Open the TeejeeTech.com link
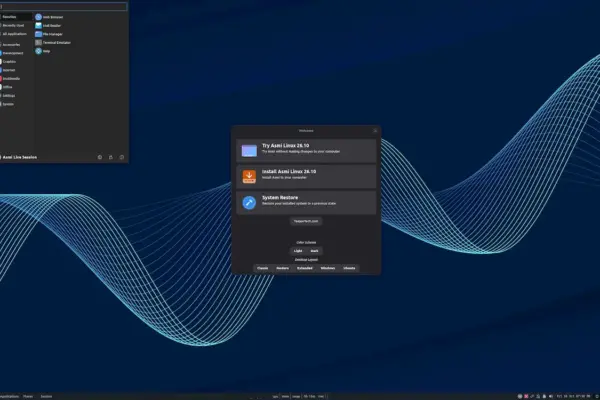 306,221
